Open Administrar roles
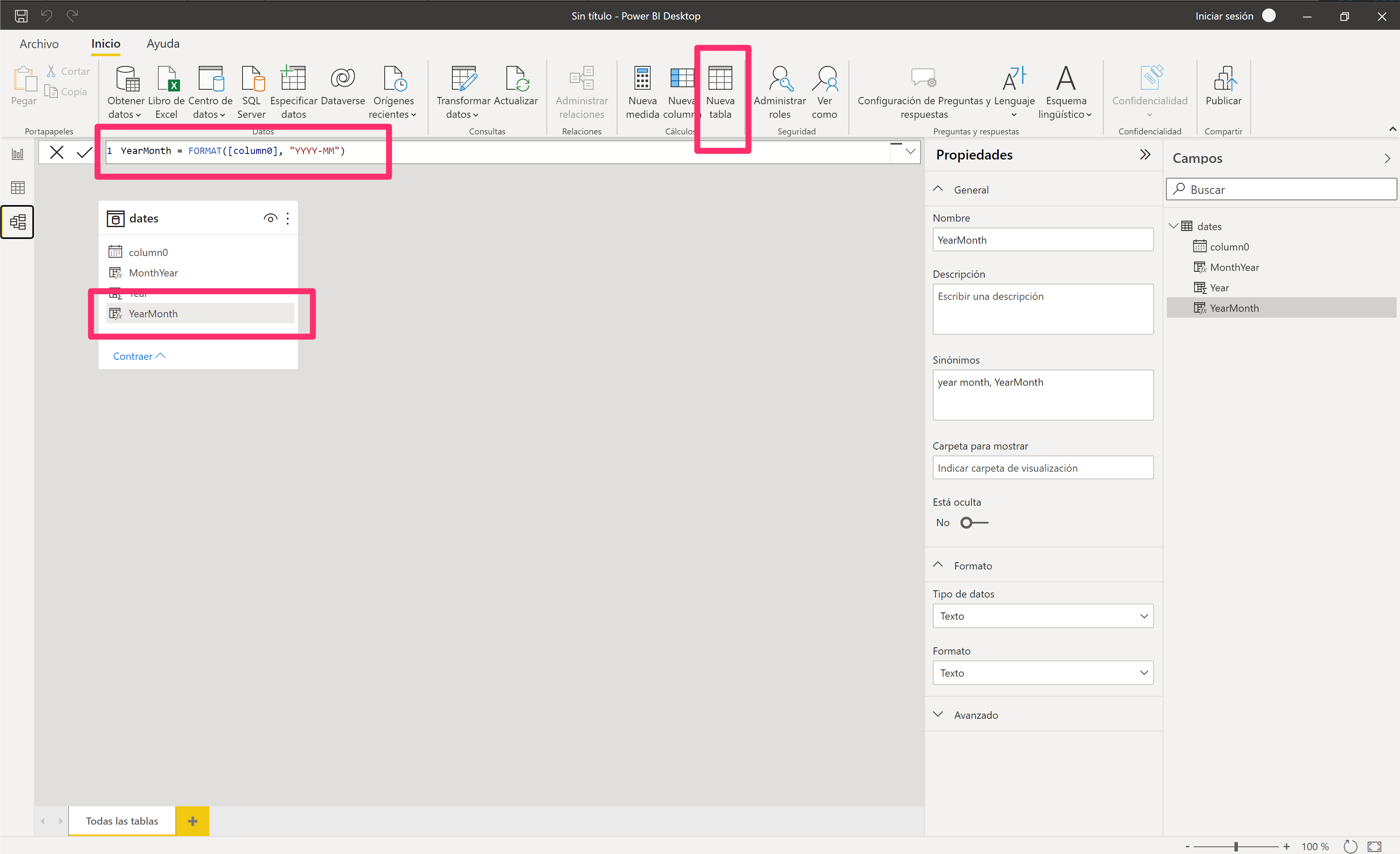1400x854 pixels. [780, 91]
